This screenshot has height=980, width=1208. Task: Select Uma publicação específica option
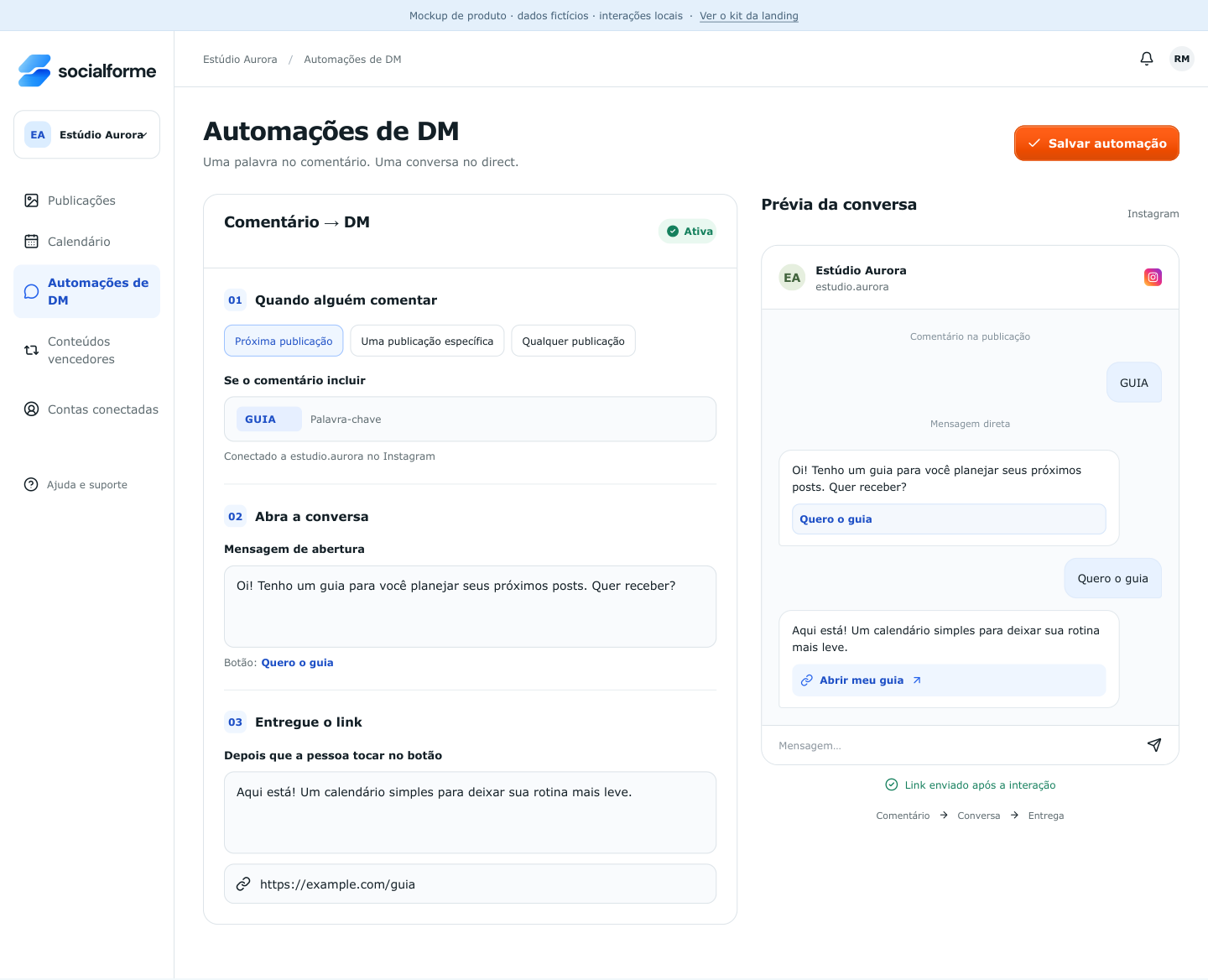pyautogui.click(x=427, y=341)
